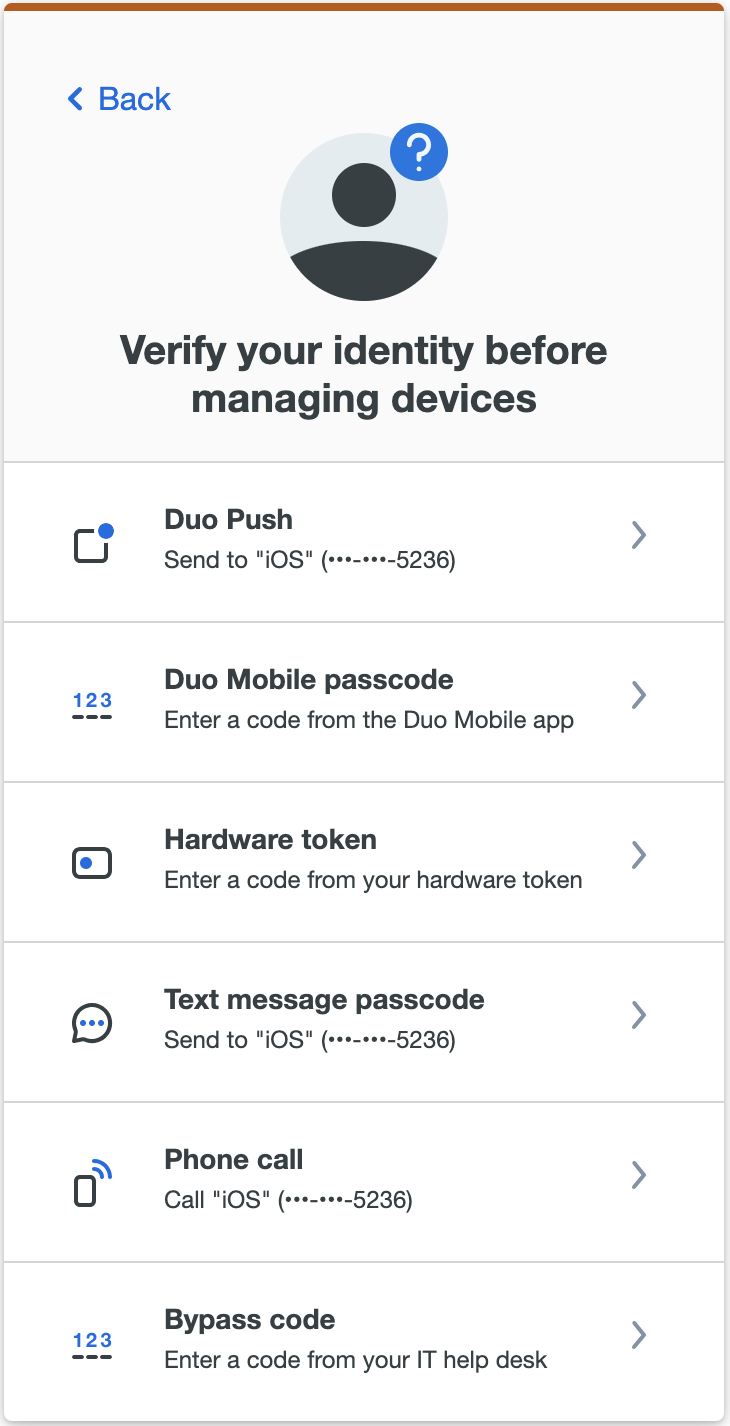Open the Hardware token chevron arrow

[639, 855]
